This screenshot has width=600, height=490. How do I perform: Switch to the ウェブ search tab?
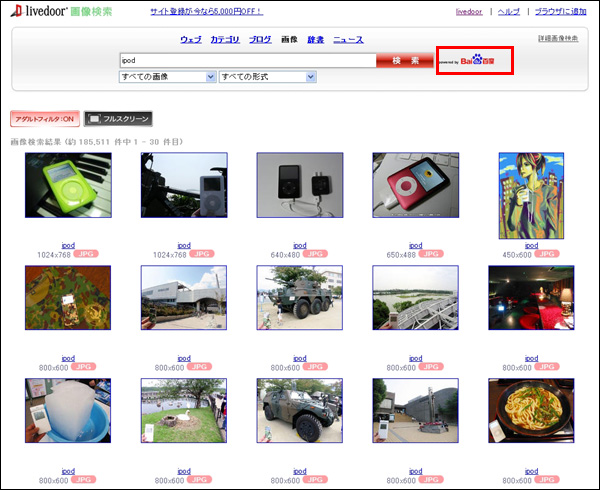click(190, 39)
